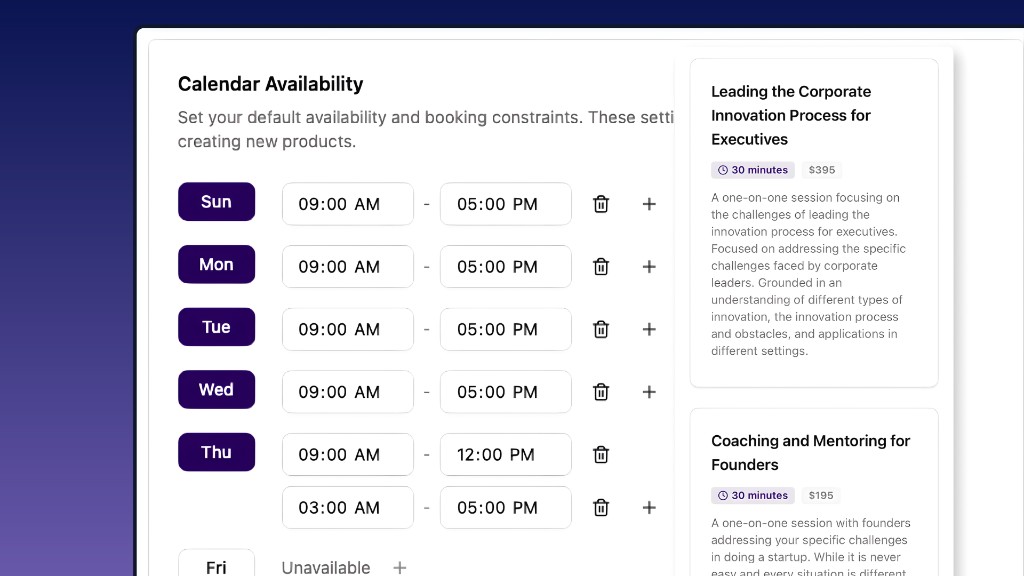
Task: Click 30 minutes badge on Corporate Innovation card
Action: pos(753,170)
